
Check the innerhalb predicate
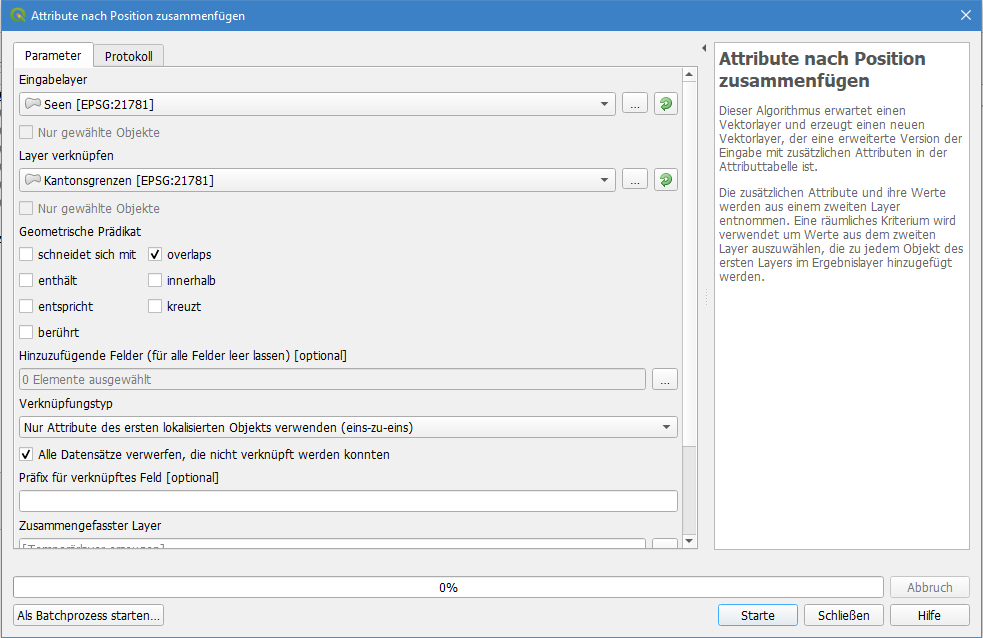(156, 281)
